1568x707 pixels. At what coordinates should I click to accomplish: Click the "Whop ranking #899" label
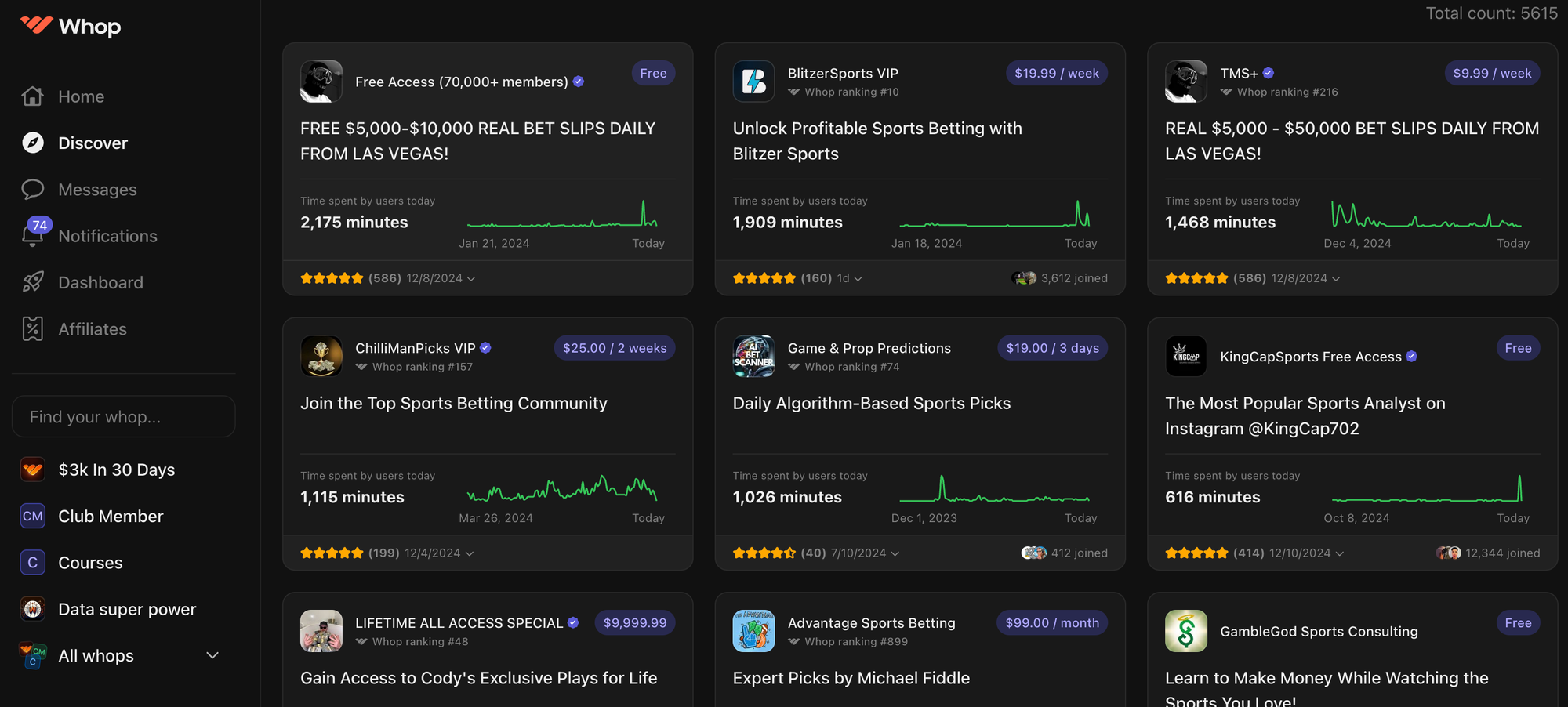coord(856,641)
